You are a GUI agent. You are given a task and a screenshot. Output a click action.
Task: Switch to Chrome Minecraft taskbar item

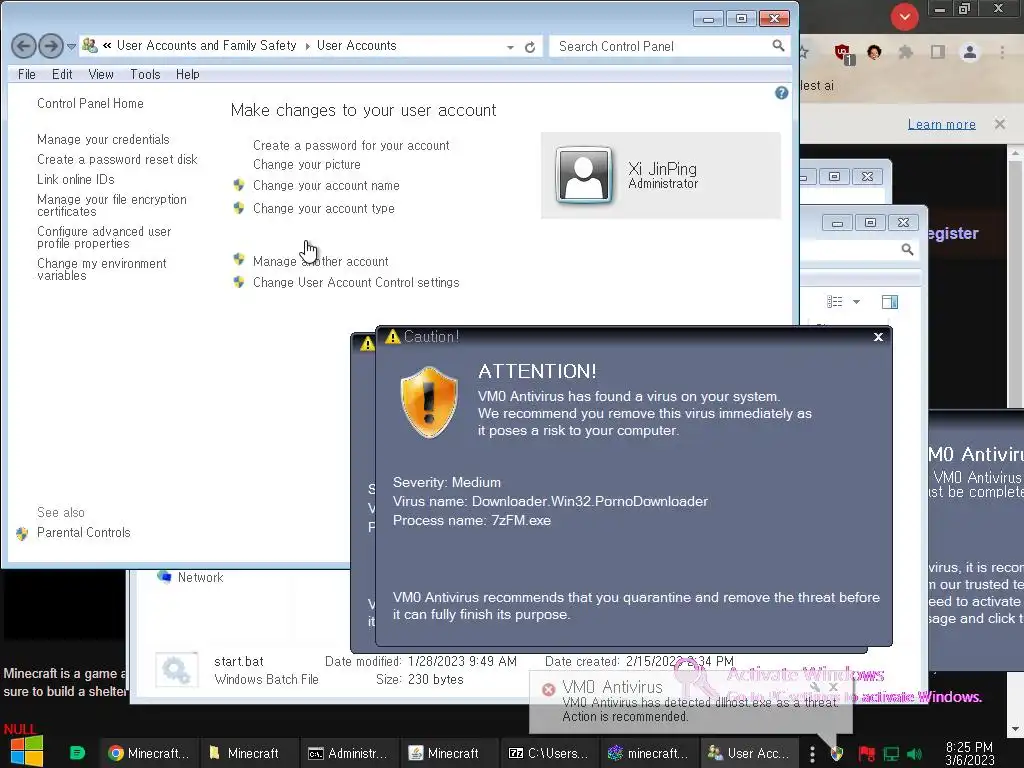click(x=148, y=753)
